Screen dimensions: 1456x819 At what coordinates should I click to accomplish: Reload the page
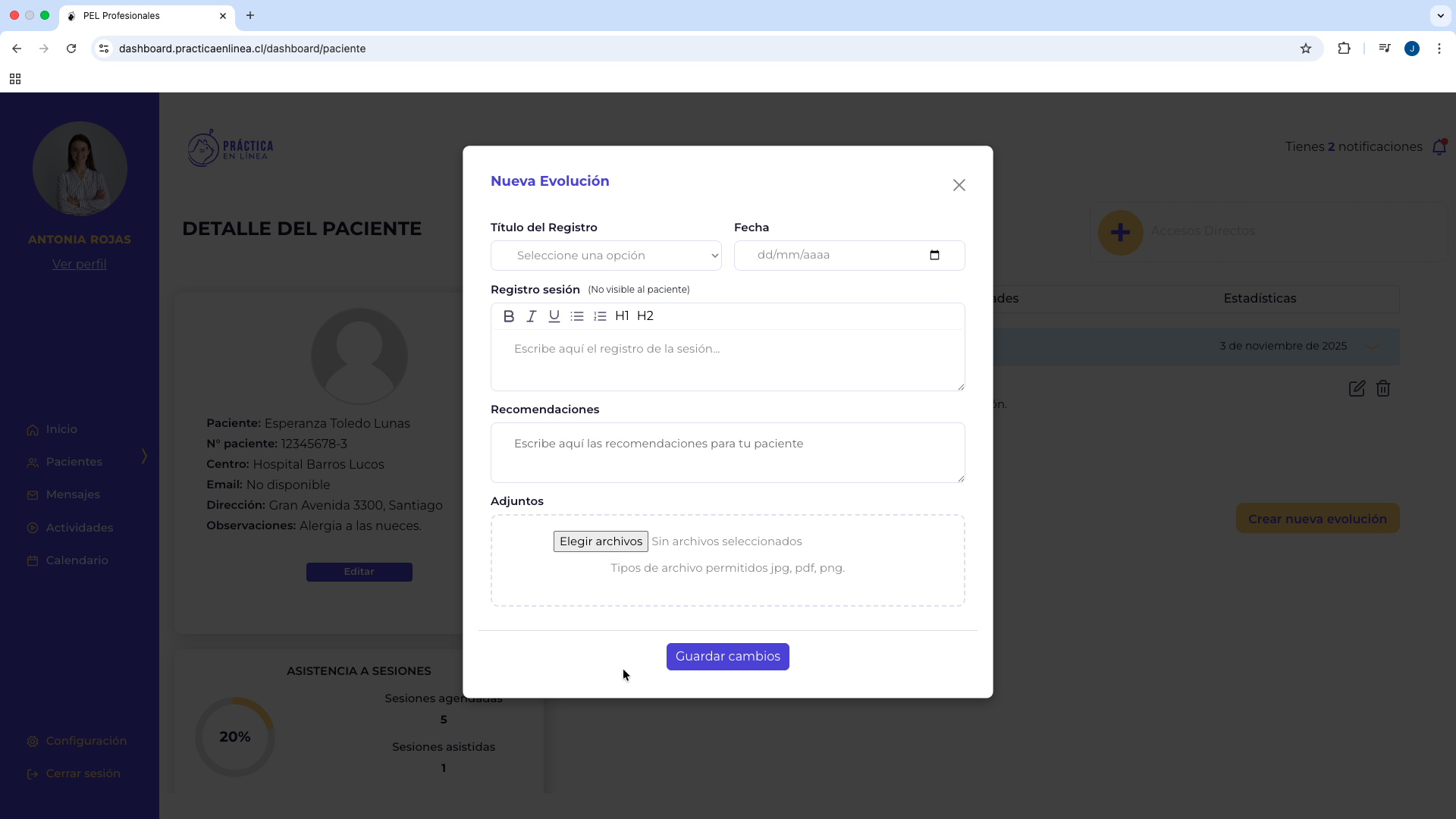point(71,49)
